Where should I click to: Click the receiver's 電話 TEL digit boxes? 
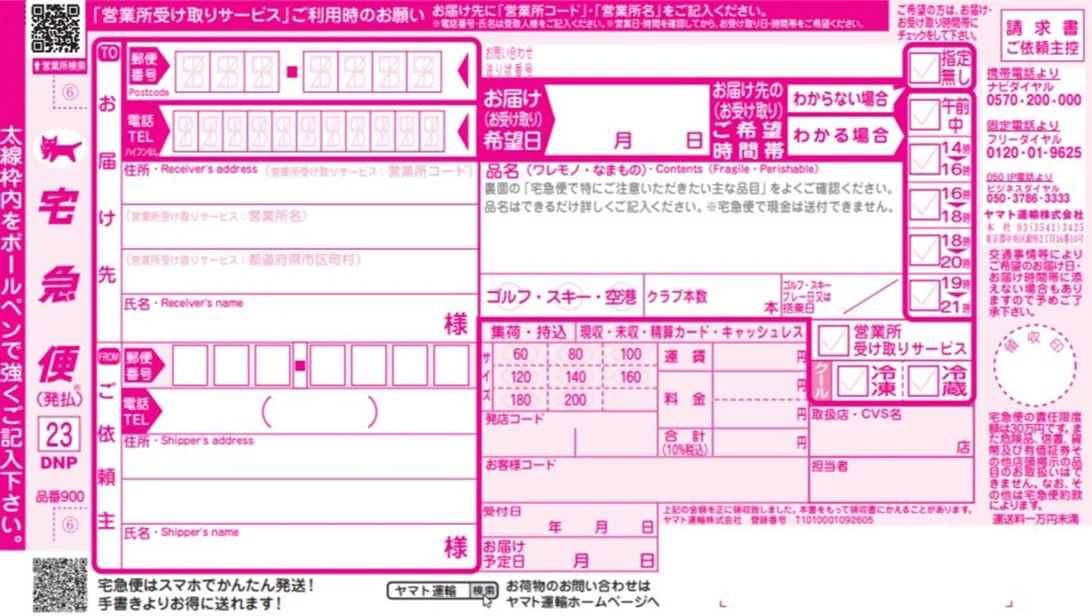pos(309,131)
